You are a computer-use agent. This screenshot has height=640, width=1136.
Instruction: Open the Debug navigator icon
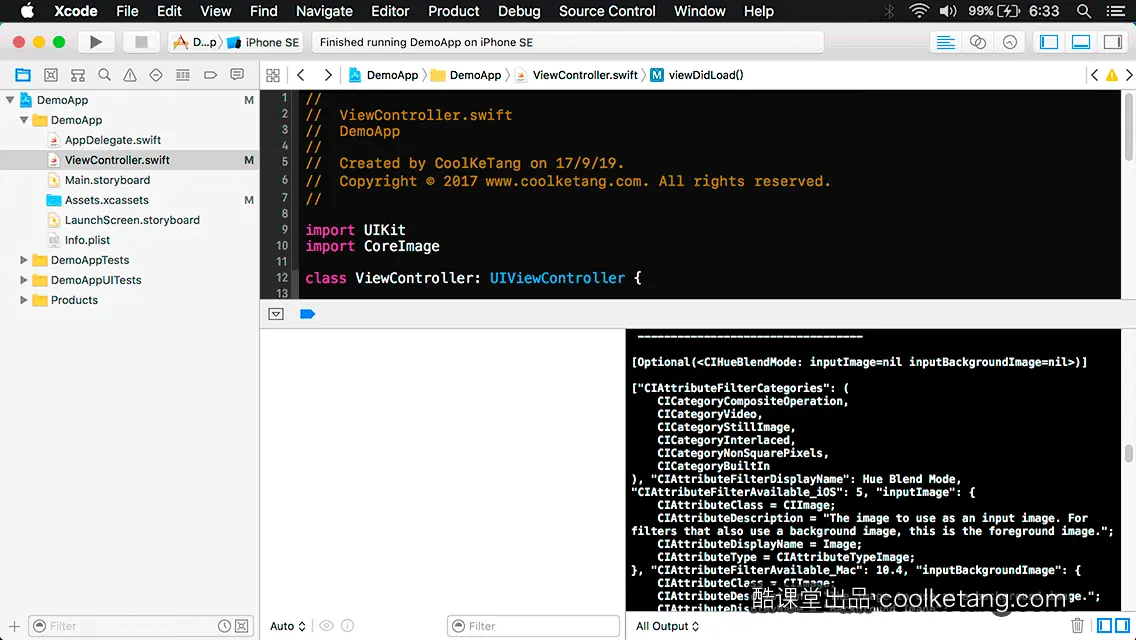click(x=183, y=75)
